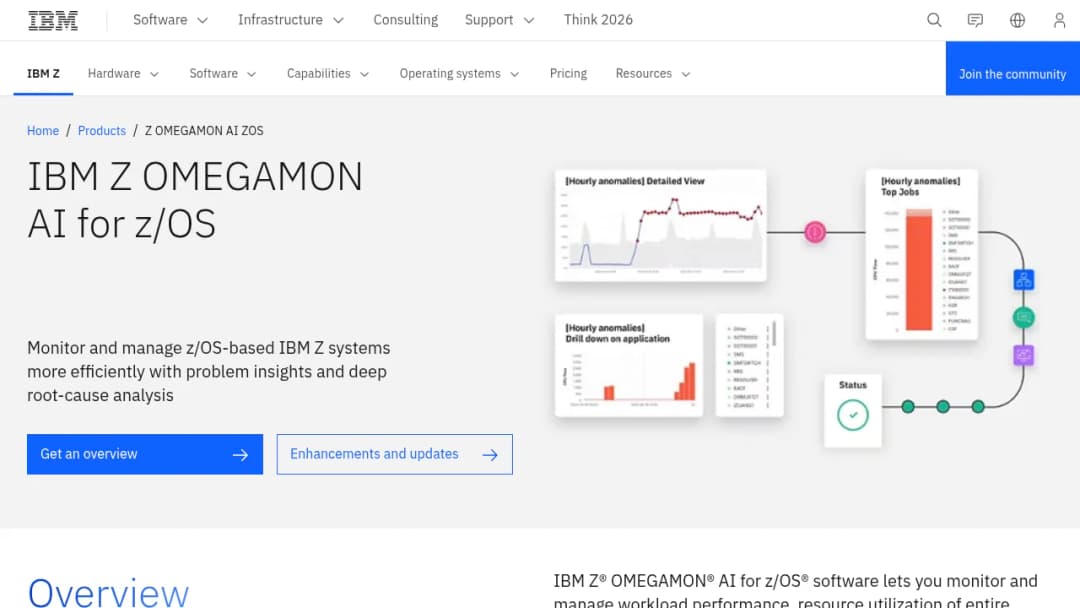Screen dimensions: 1080x608
Task: Open the globe region selector
Action: (x=1017, y=20)
